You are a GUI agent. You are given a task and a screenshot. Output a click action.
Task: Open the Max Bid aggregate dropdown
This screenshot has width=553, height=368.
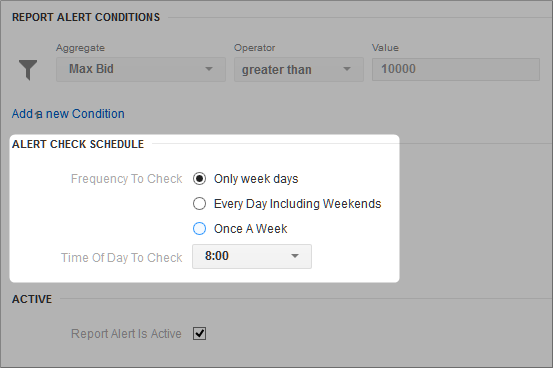[141, 70]
